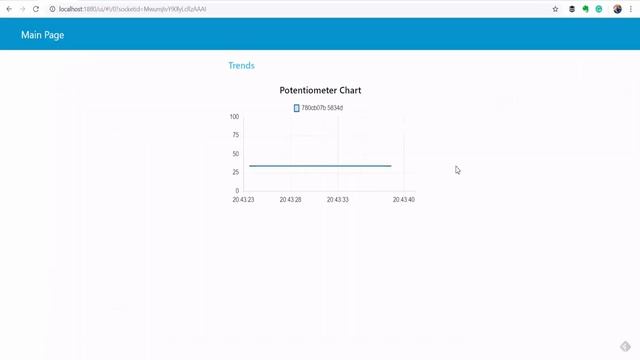Click the Trends group heading
Screen dimensions: 640x360
click(x=241, y=65)
